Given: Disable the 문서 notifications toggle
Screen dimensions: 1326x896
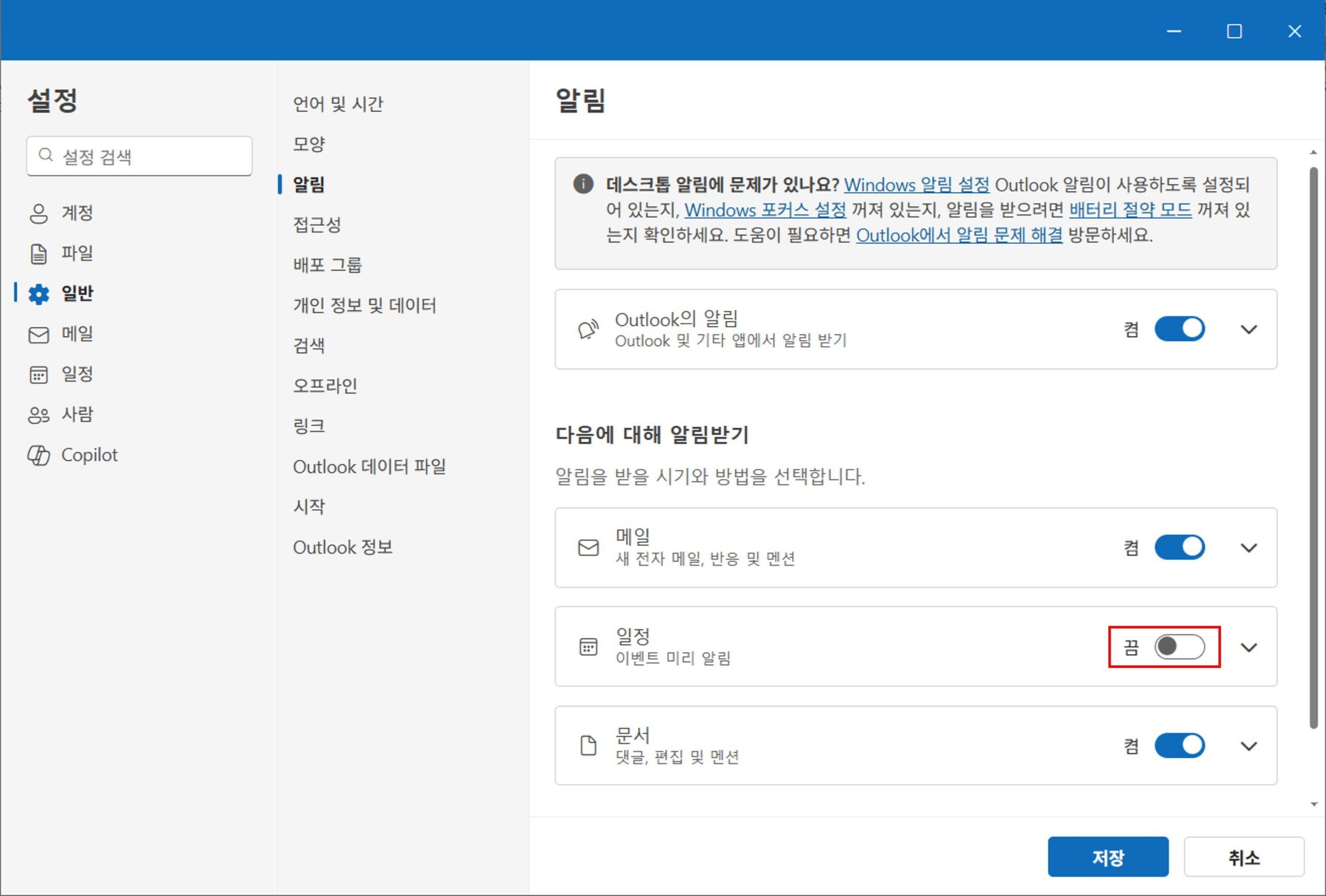Looking at the screenshot, I should tap(1179, 745).
